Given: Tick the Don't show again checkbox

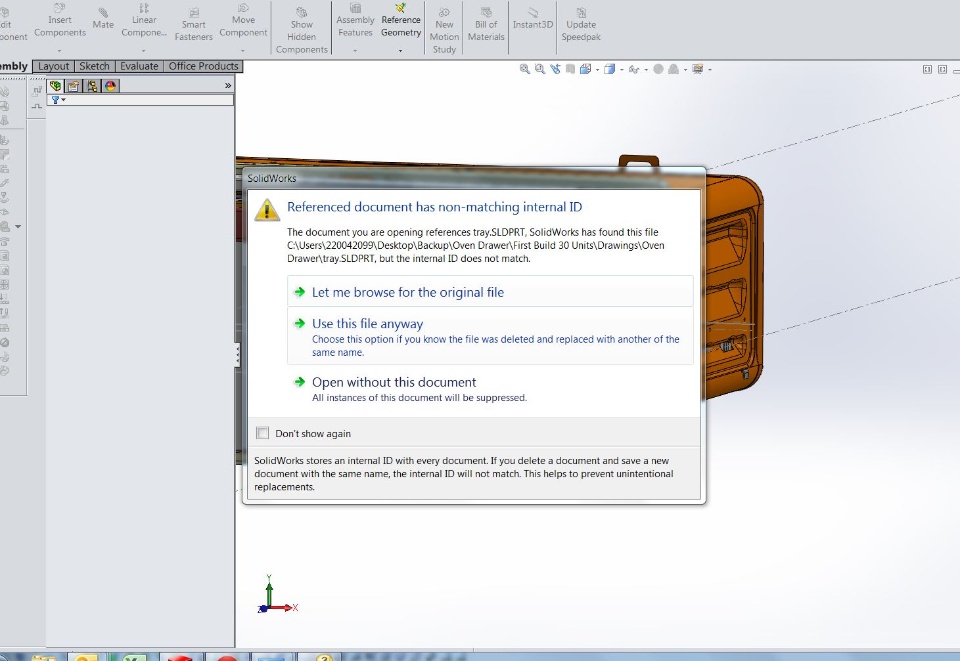Looking at the screenshot, I should tap(263, 433).
